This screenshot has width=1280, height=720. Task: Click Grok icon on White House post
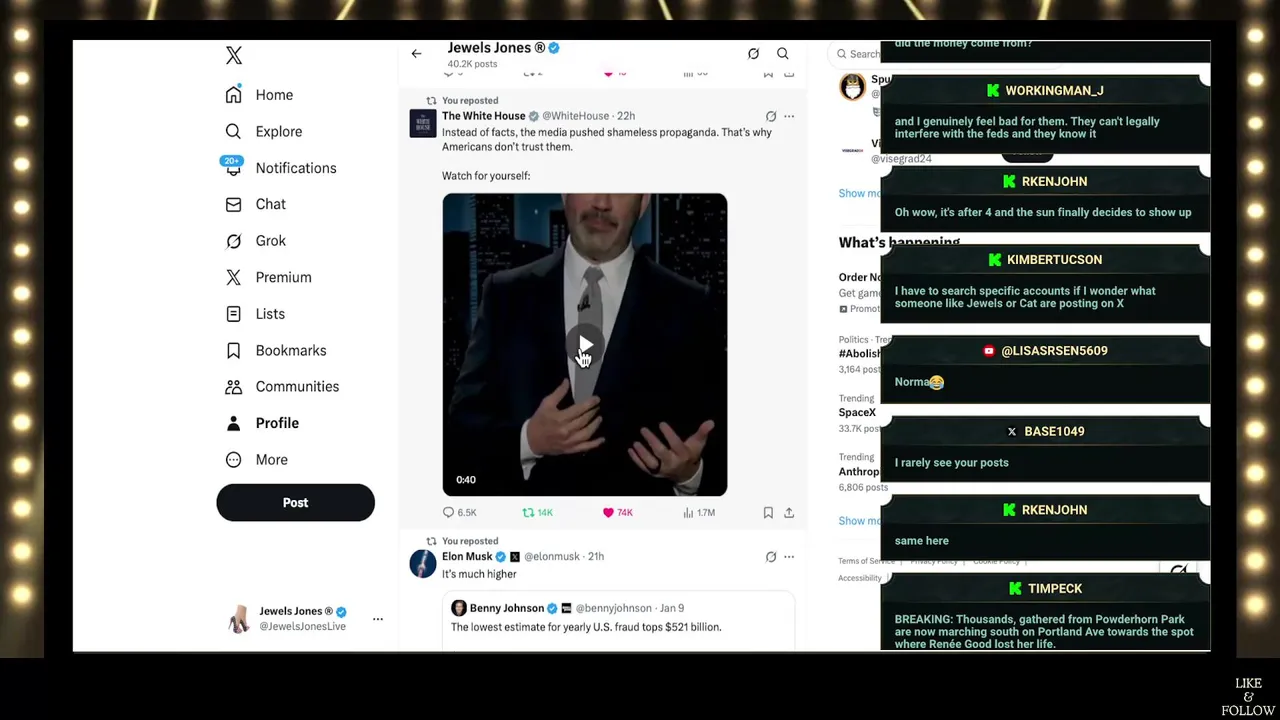pyautogui.click(x=771, y=116)
